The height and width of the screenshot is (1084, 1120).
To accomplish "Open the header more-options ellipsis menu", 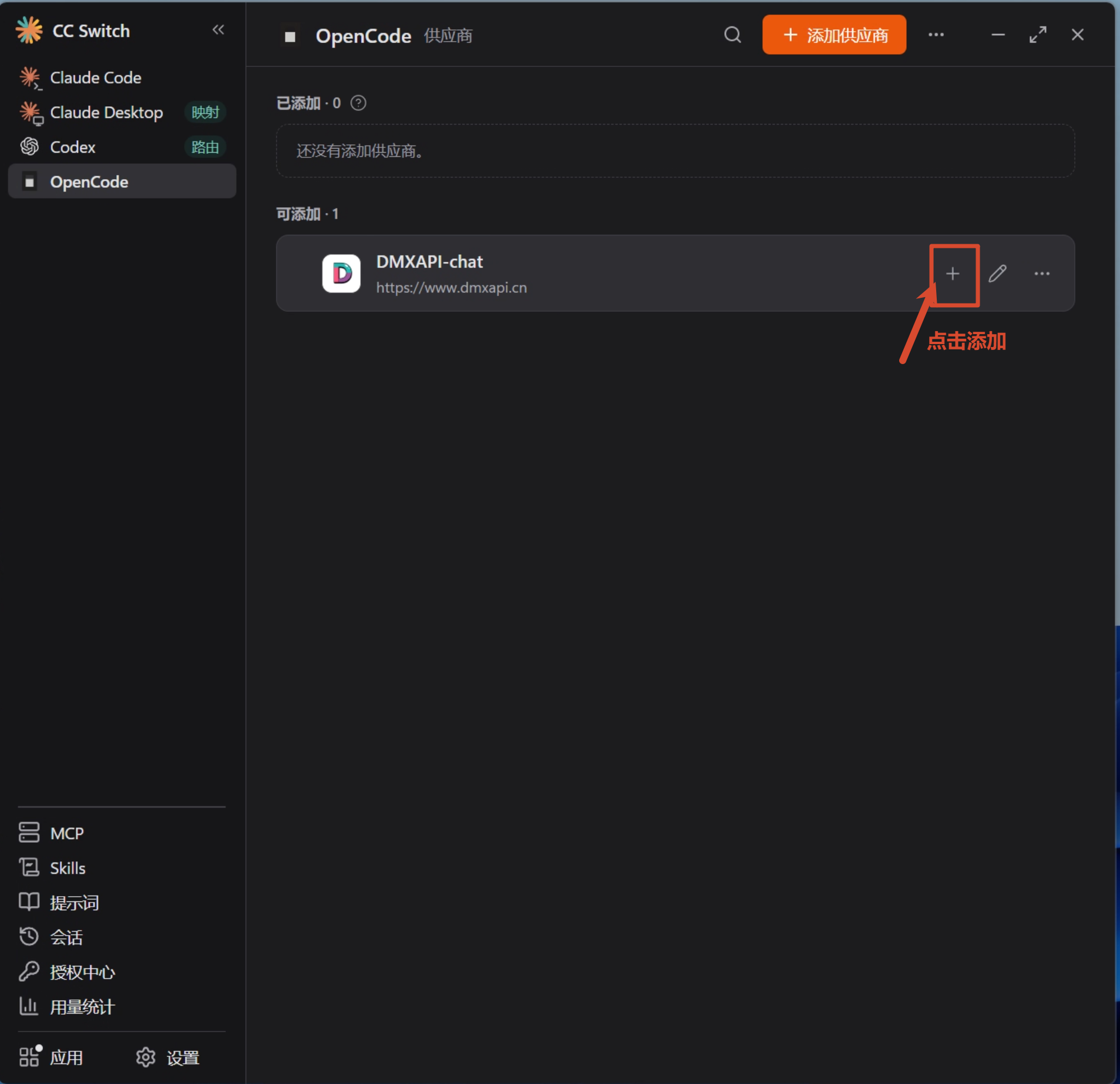I will 936,35.
